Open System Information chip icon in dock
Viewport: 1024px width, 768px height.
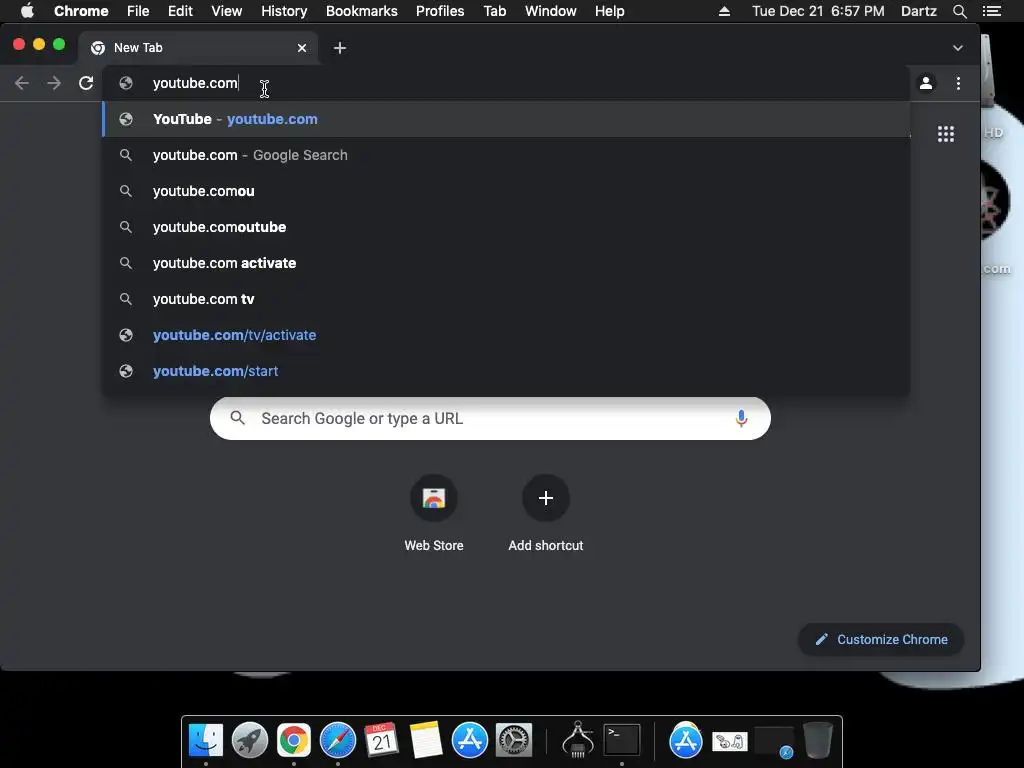tap(578, 740)
